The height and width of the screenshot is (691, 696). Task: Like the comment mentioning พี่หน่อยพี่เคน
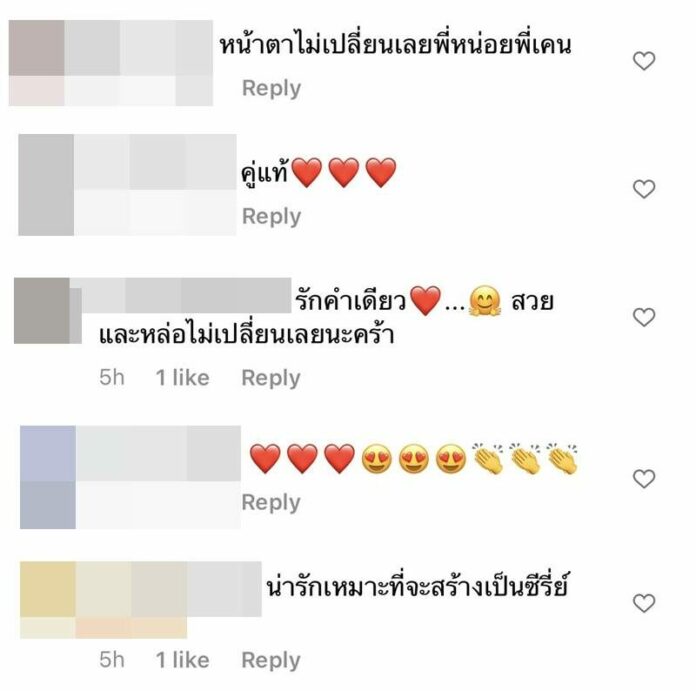click(644, 61)
